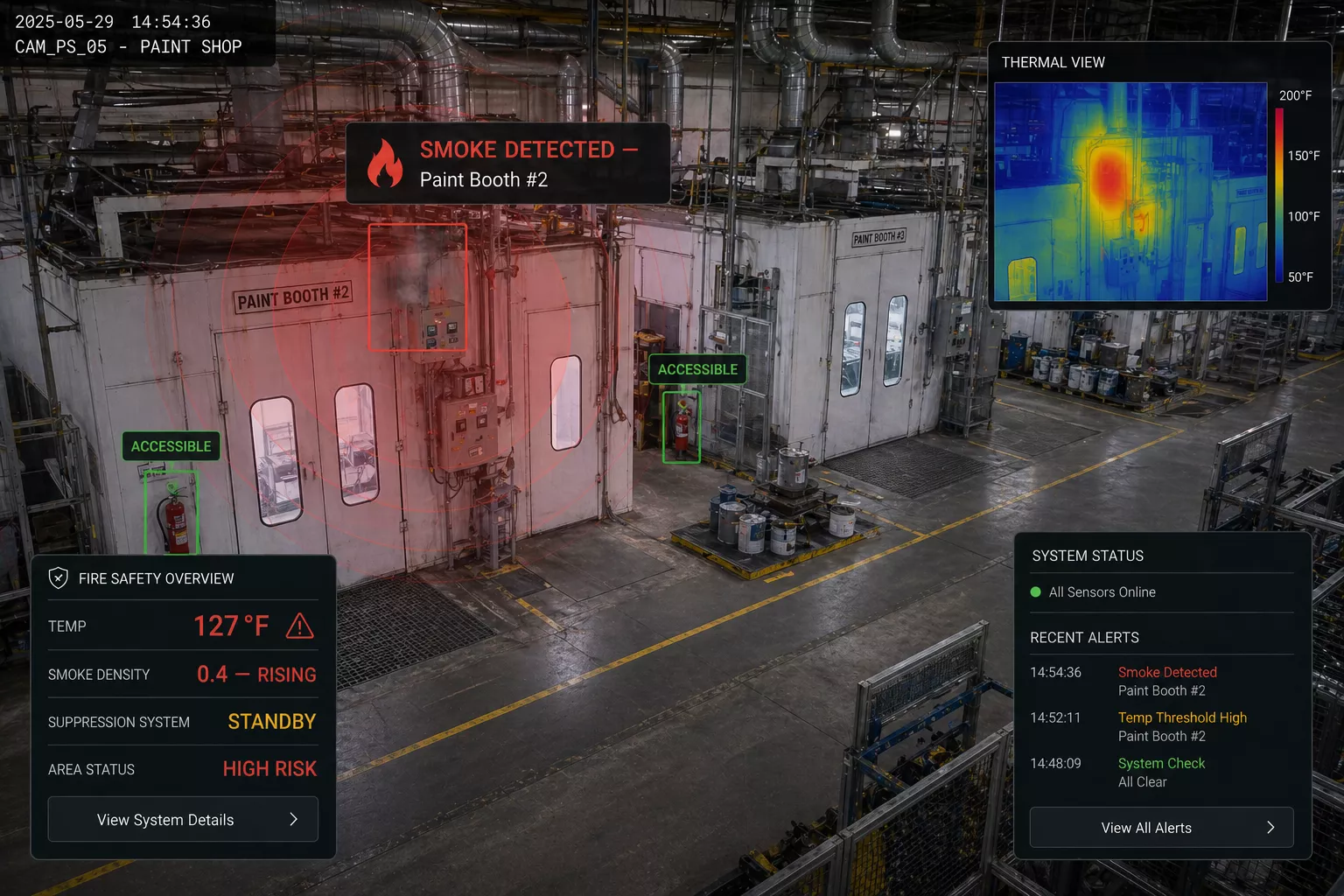Open View System Details button
This screenshot has height=896, width=1344.
(183, 819)
